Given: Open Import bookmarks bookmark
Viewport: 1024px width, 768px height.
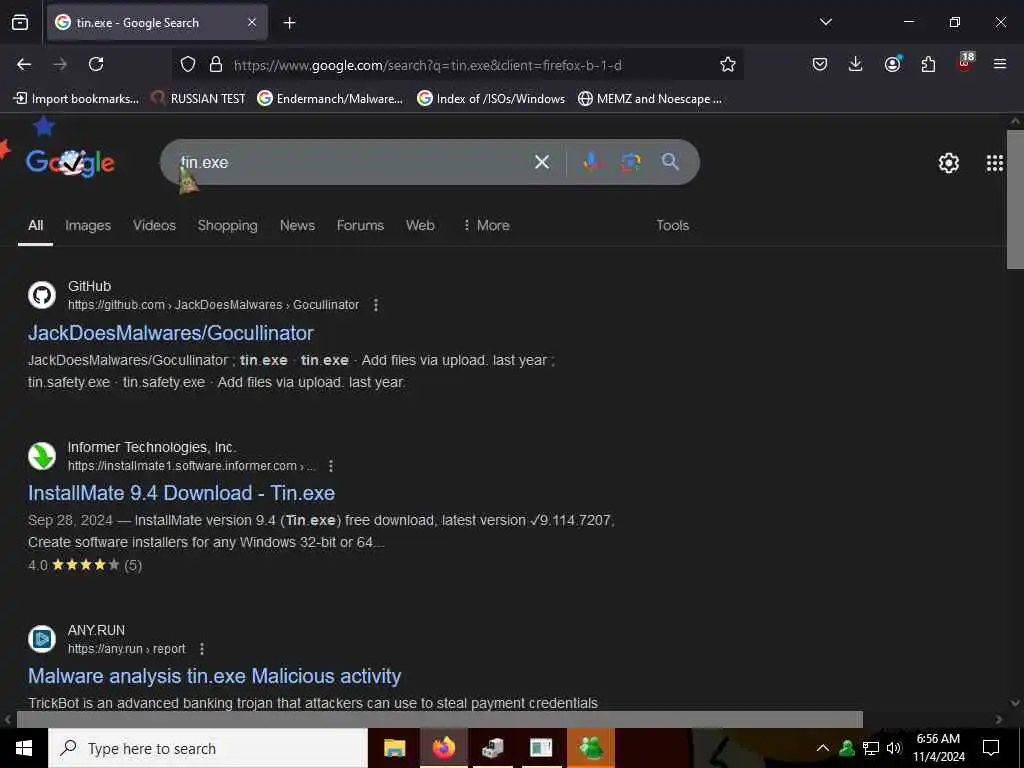Looking at the screenshot, I should coord(76,99).
